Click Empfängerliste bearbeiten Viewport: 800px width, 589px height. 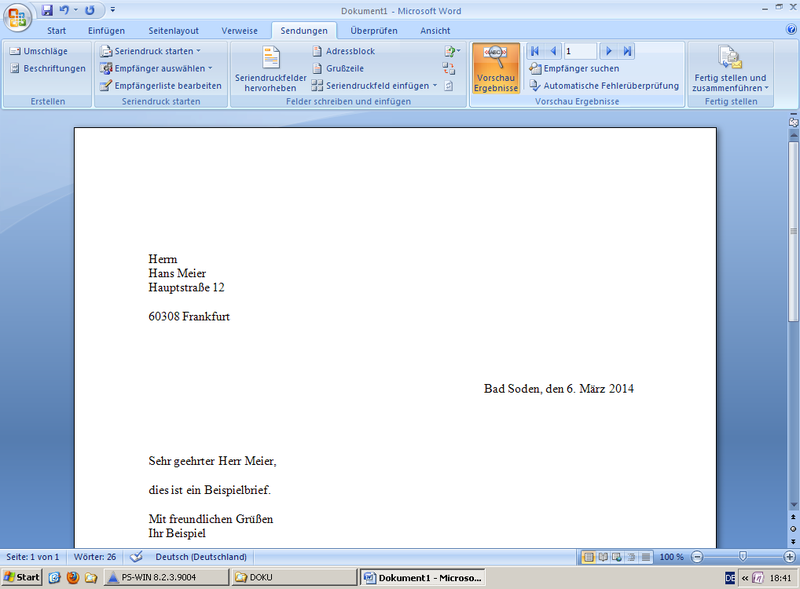(161, 86)
